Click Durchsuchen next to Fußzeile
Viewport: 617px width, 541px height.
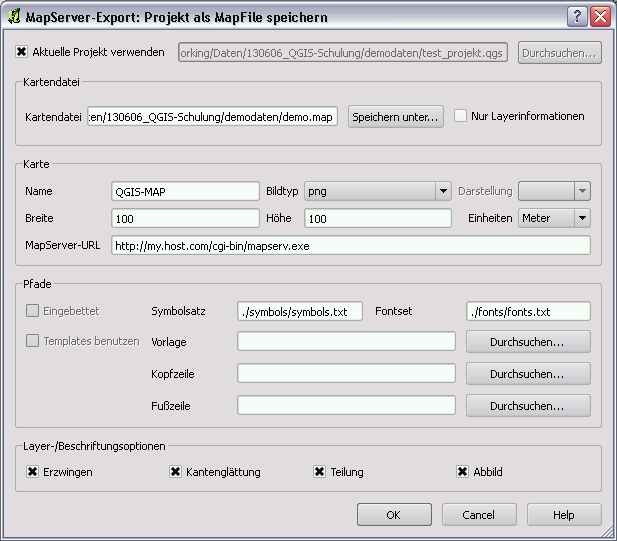coord(527,406)
